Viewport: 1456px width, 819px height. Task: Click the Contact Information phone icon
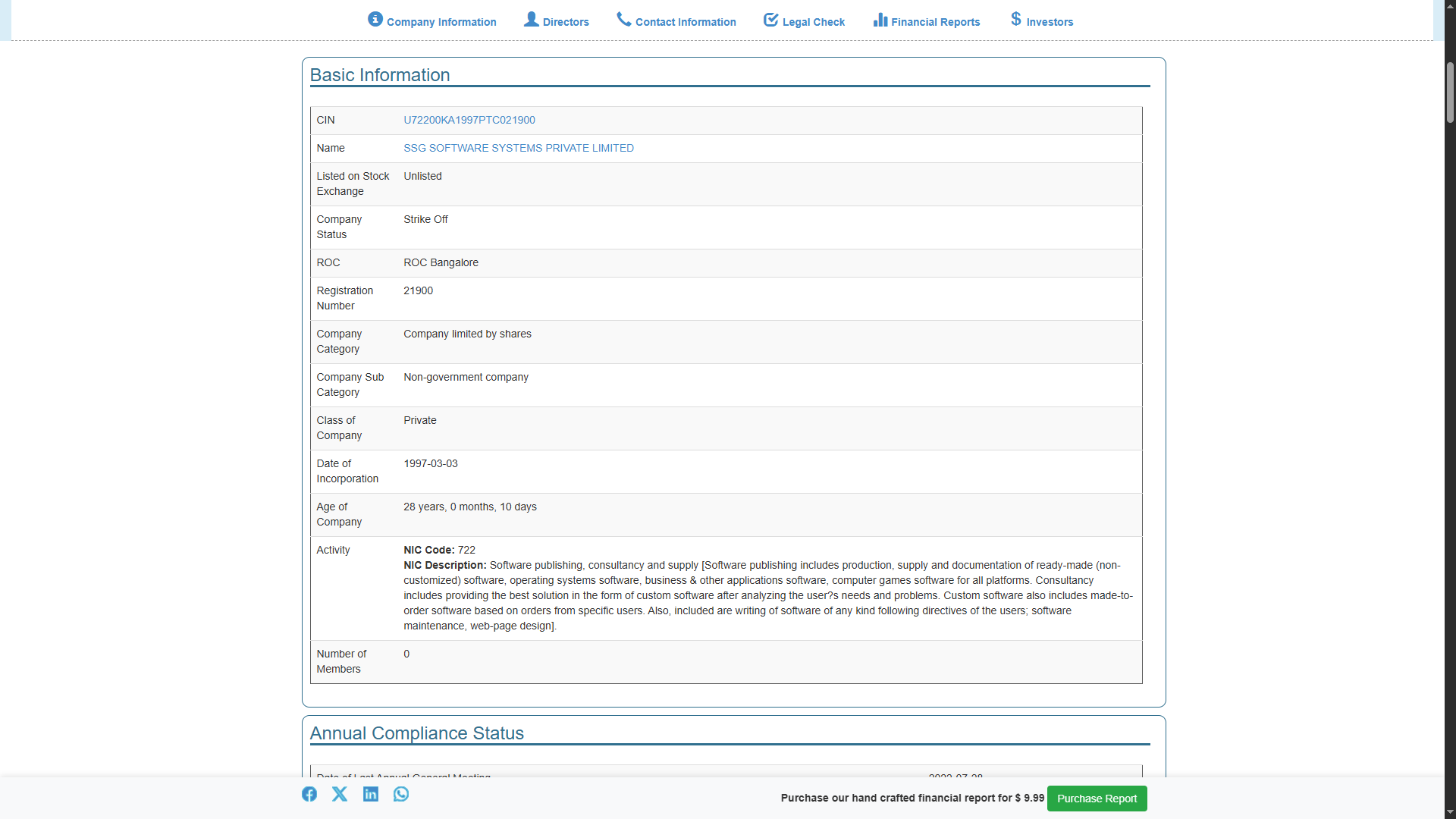(x=624, y=19)
